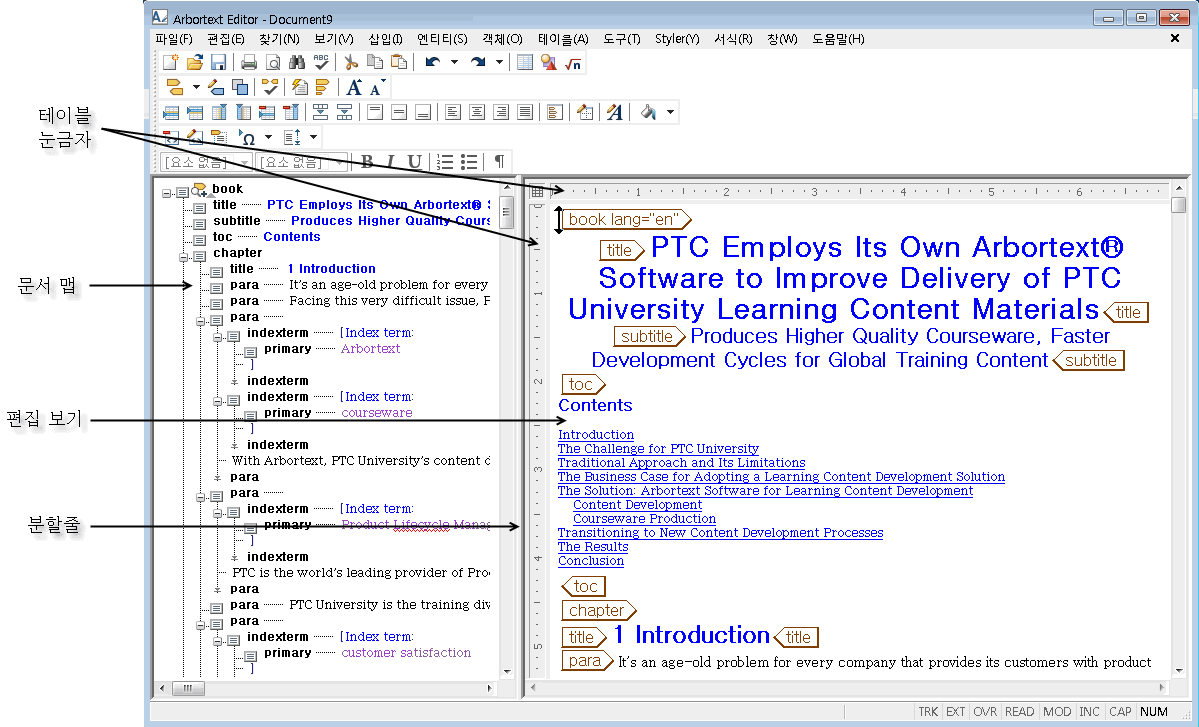
Task: Follow the Introduction link in Contents
Action: 596,434
